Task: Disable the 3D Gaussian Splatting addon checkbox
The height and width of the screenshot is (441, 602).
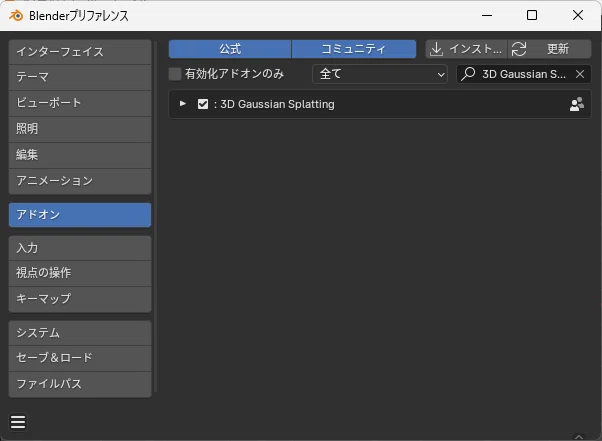Action: click(203, 104)
